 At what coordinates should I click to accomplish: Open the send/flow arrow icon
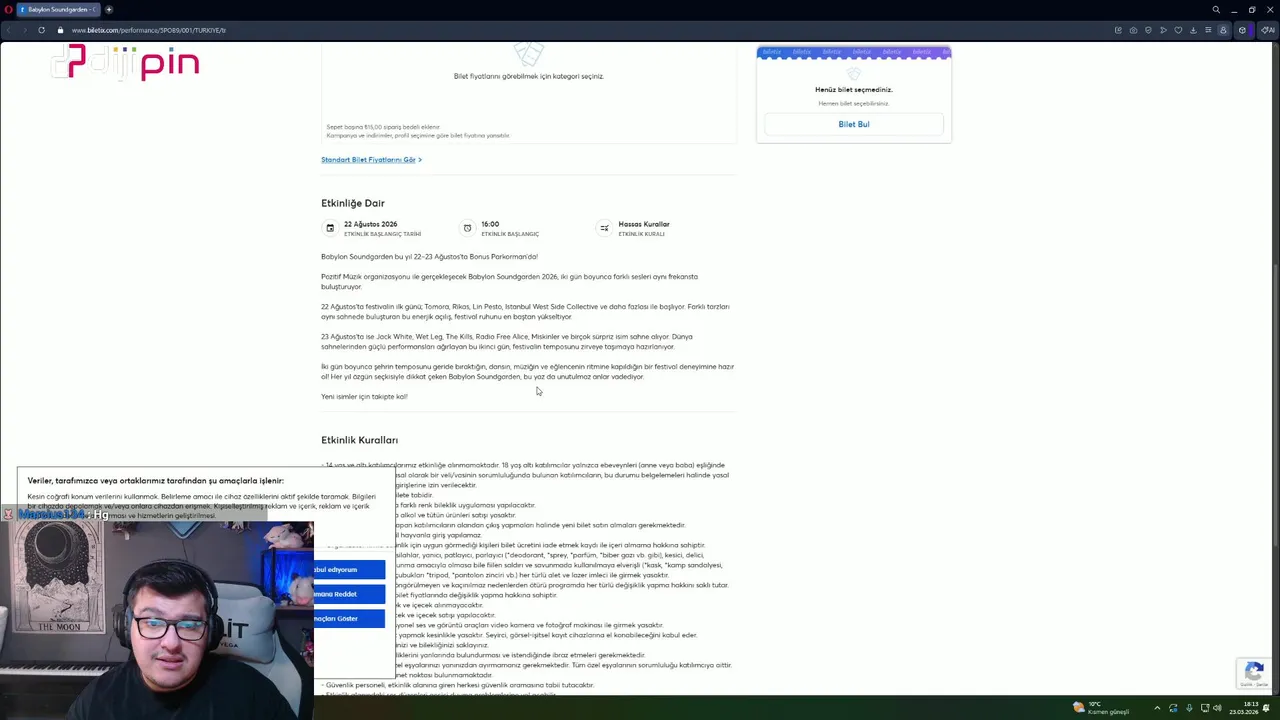[1163, 30]
